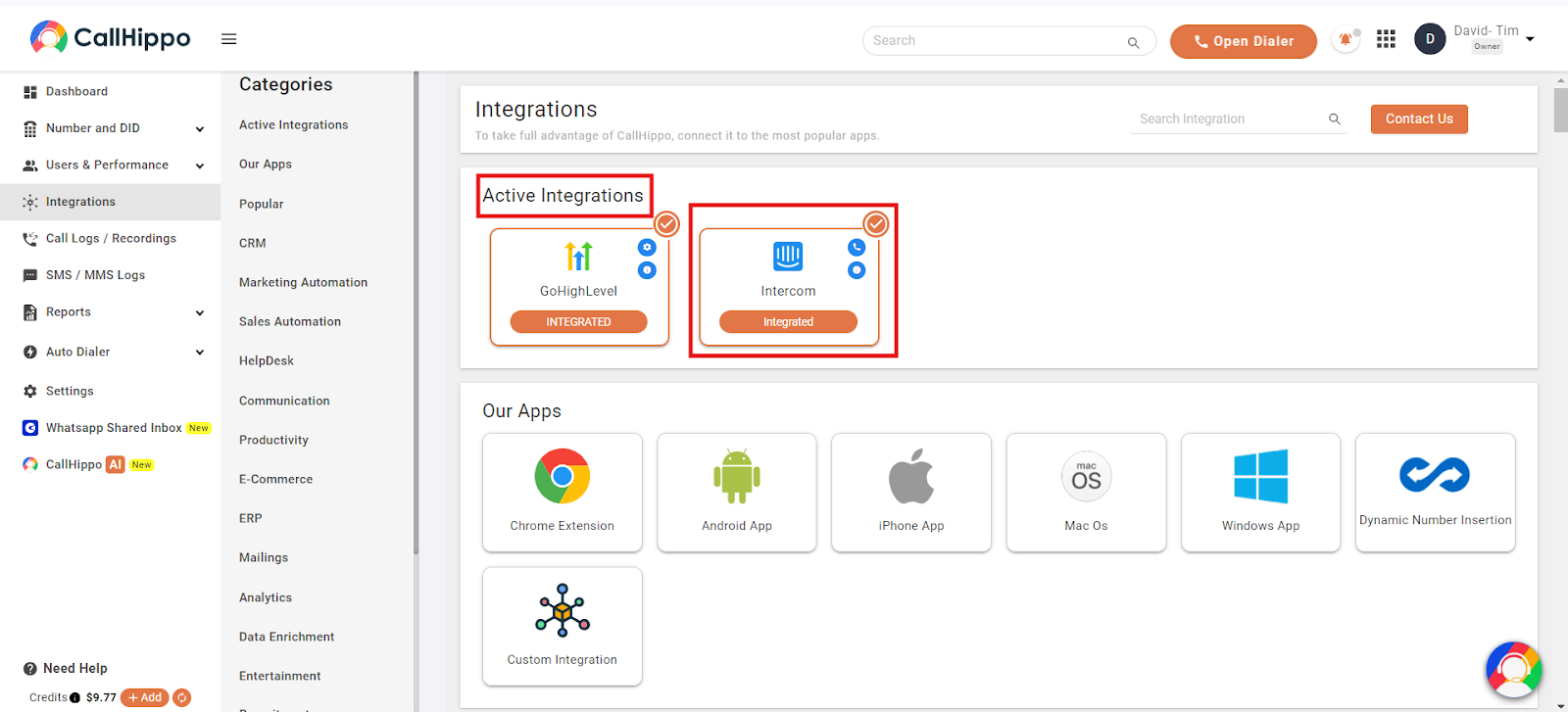Open the Dynamic Number Insertion card
The image size is (1568, 712).
tap(1436, 493)
